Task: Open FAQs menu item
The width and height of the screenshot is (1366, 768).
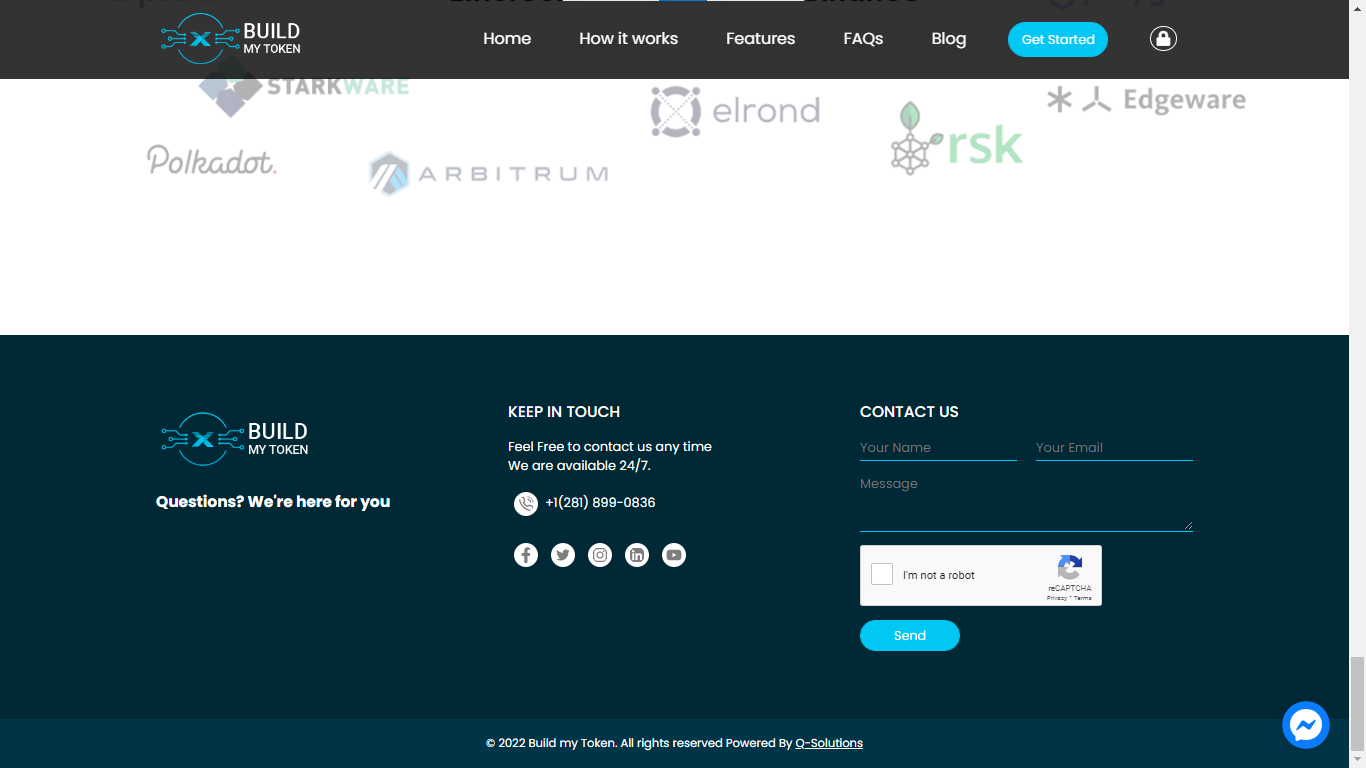Action: (863, 39)
